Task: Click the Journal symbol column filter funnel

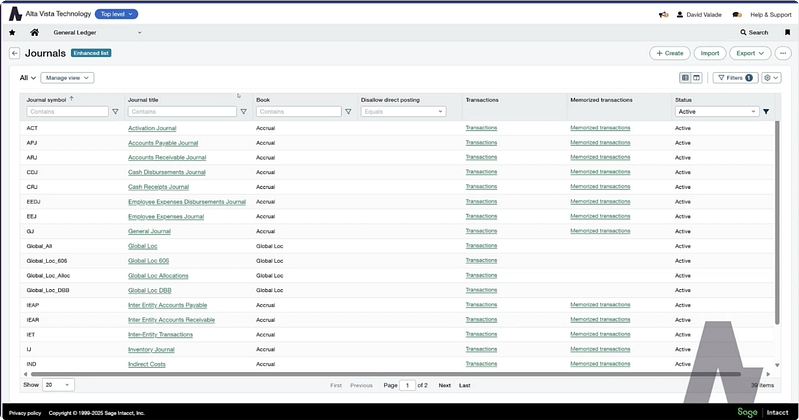Action: 115,112
